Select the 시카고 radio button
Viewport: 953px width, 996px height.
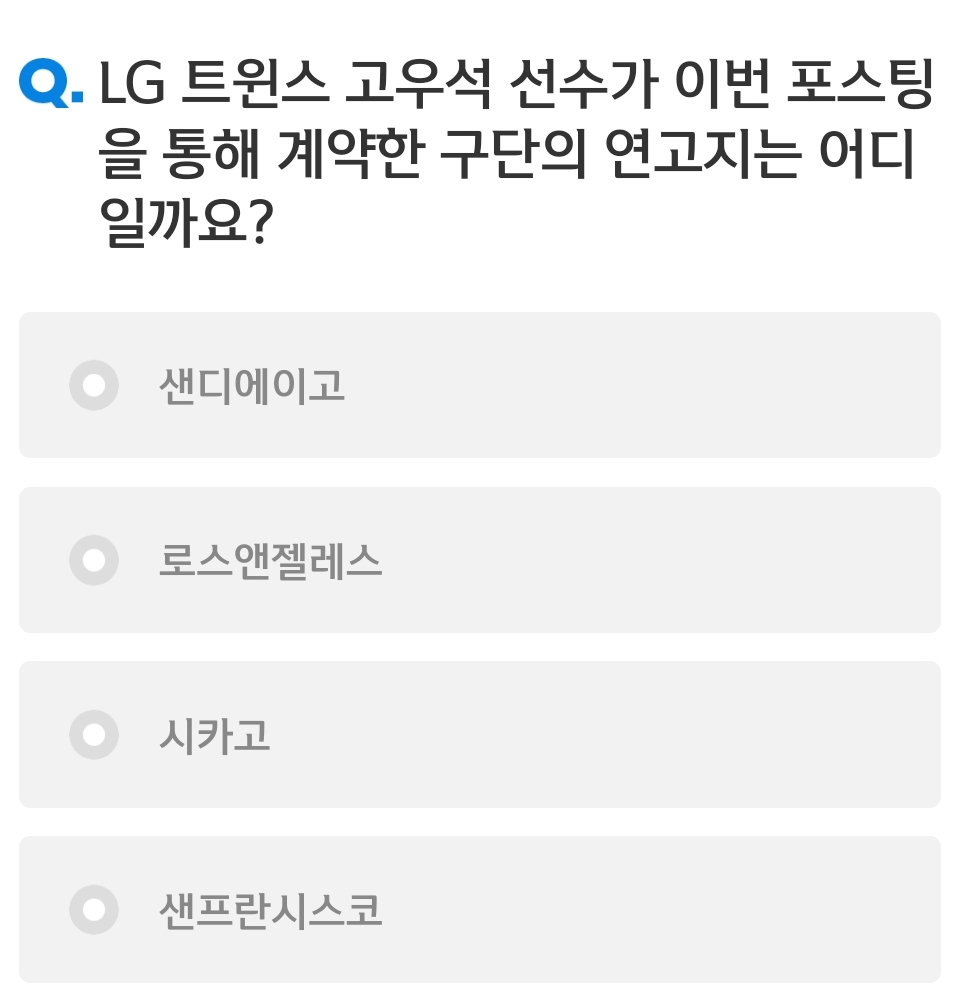(x=94, y=735)
